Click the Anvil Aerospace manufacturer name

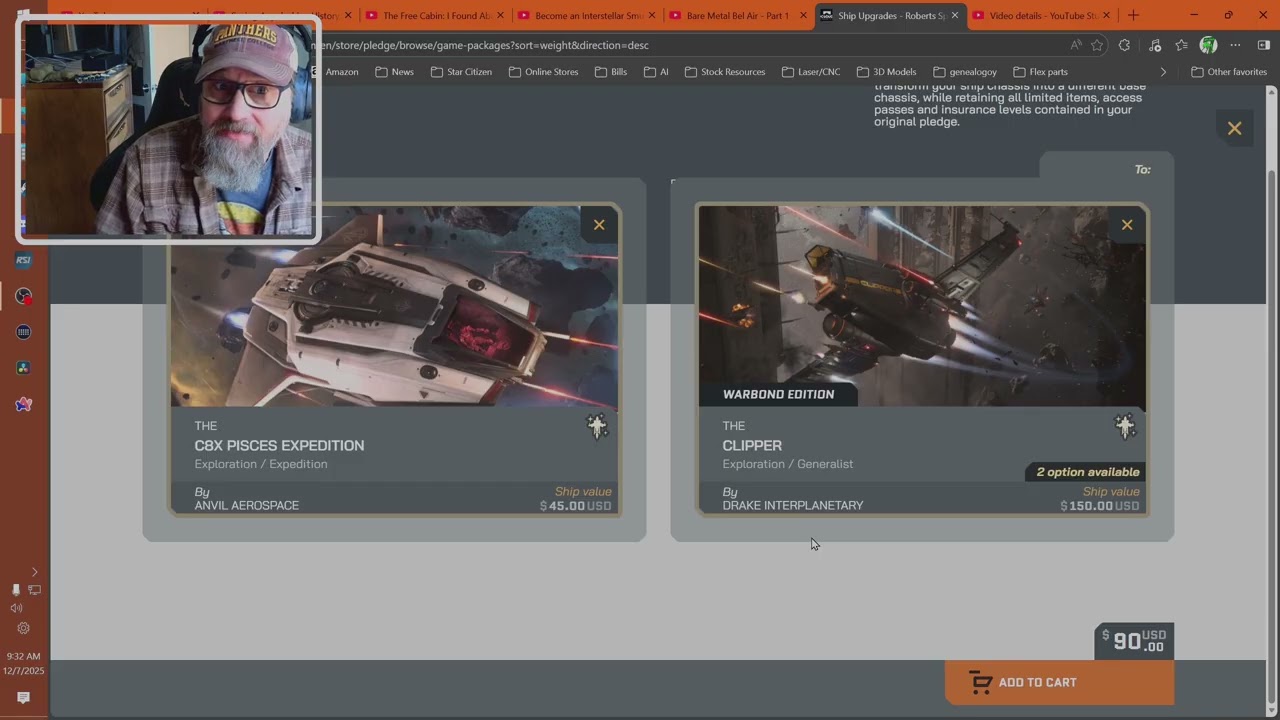click(x=247, y=506)
